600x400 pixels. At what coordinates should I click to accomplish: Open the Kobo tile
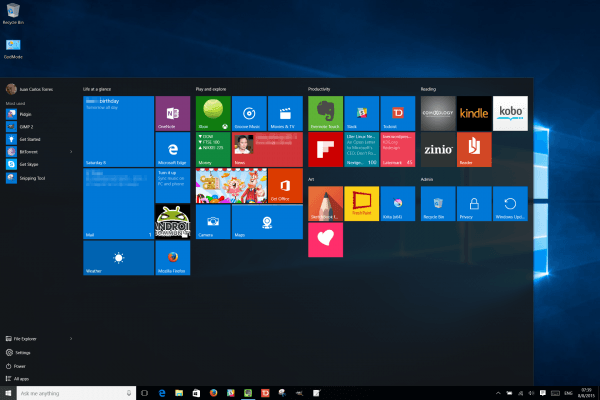[510, 113]
